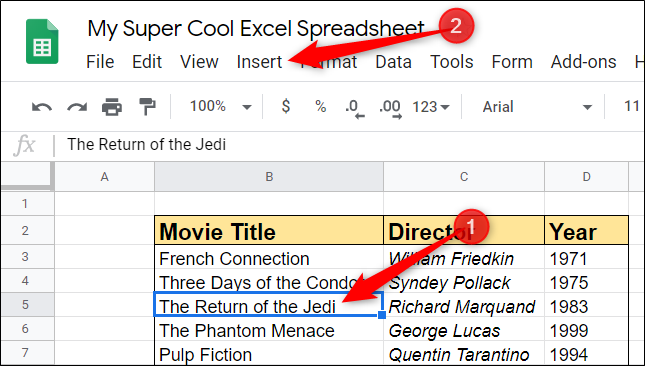Open the 123 number format dropdown
The image size is (645, 366).
point(431,107)
